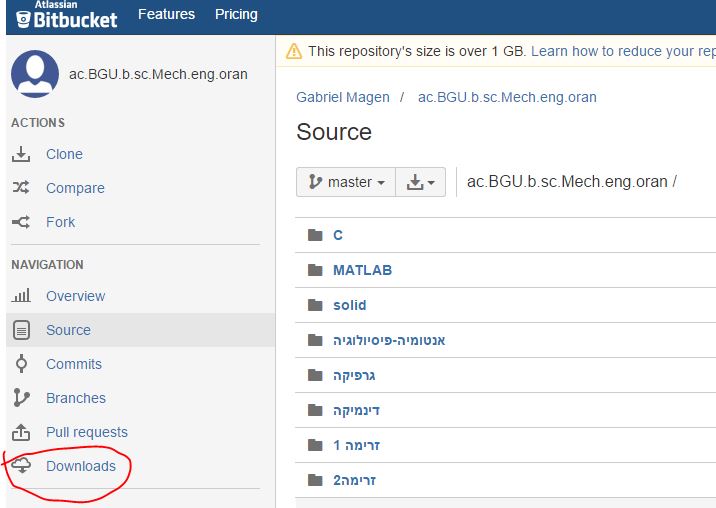Viewport: 716px width, 508px height.
Task: Open the Features menu item
Action: click(166, 14)
